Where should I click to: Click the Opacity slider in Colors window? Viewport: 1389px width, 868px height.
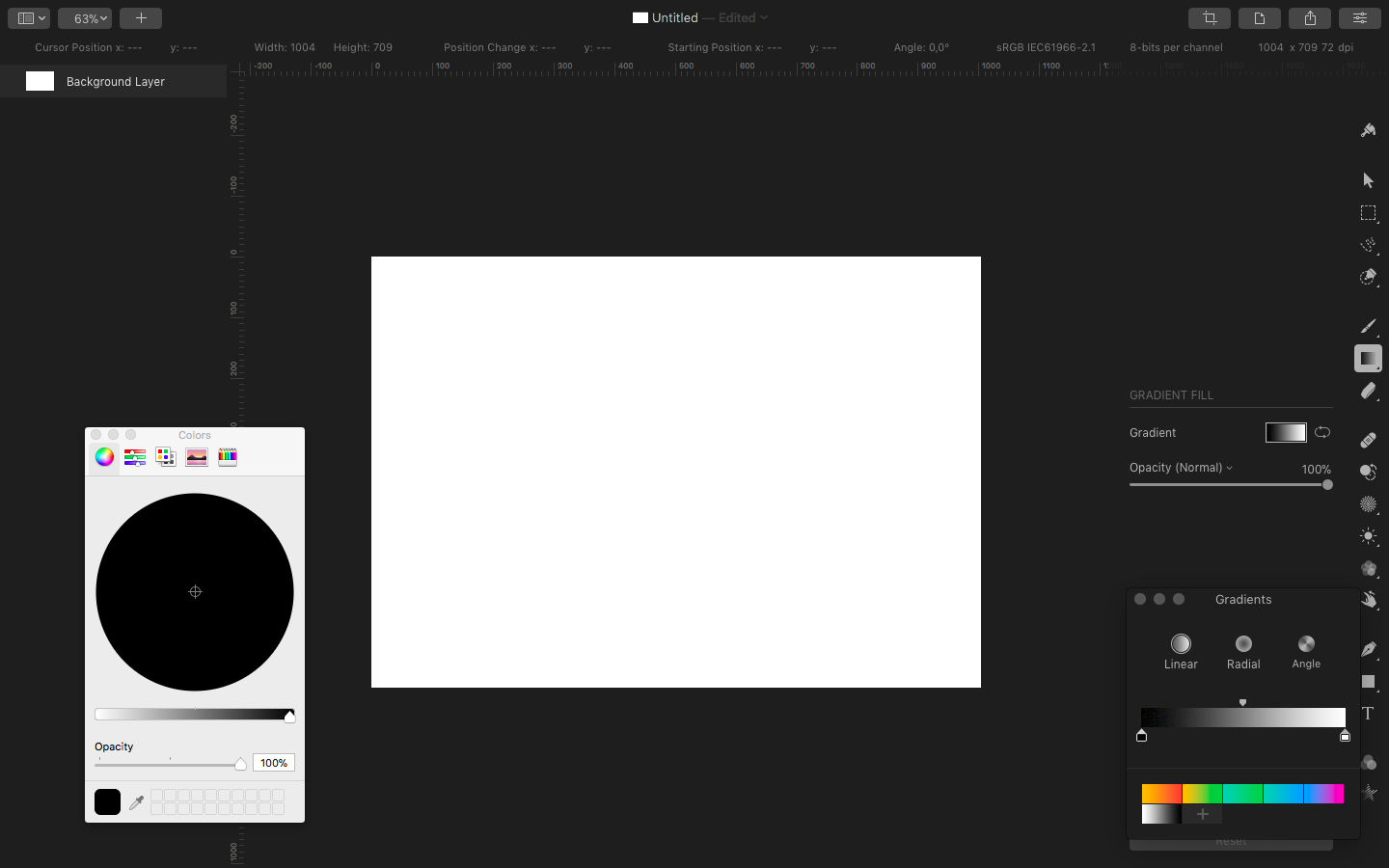171,764
